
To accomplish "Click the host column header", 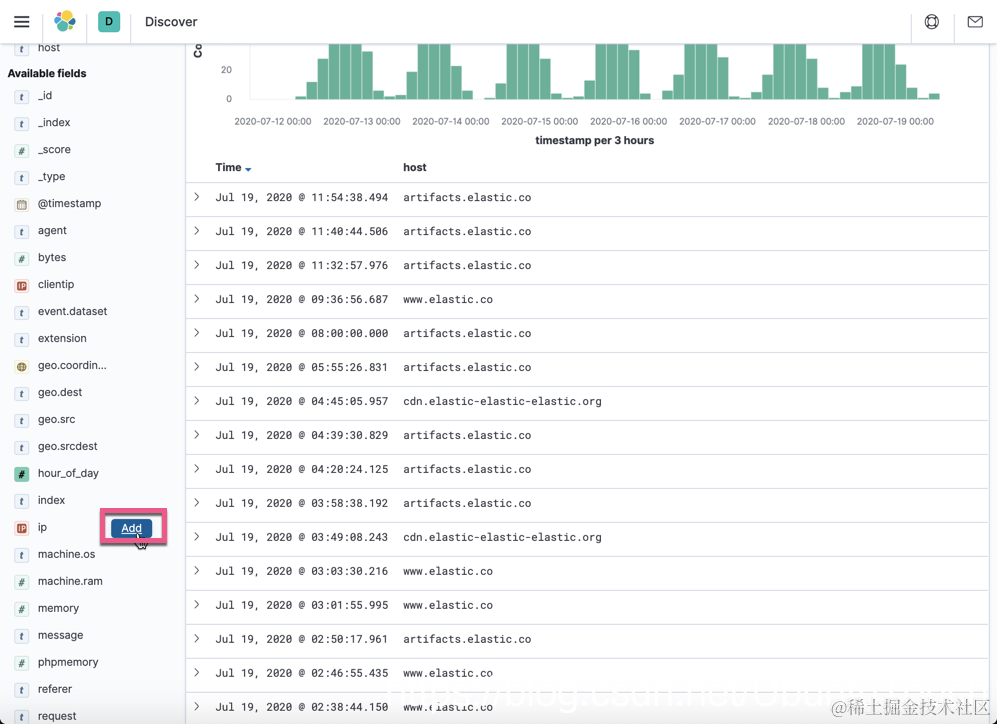I will 415,167.
